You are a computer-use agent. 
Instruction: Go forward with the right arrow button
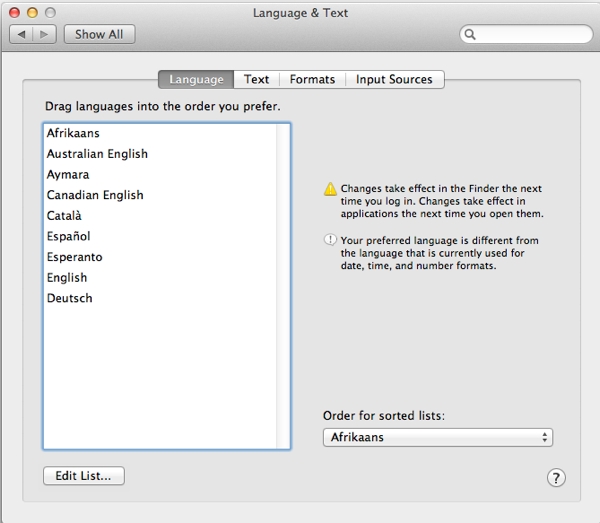[x=45, y=34]
